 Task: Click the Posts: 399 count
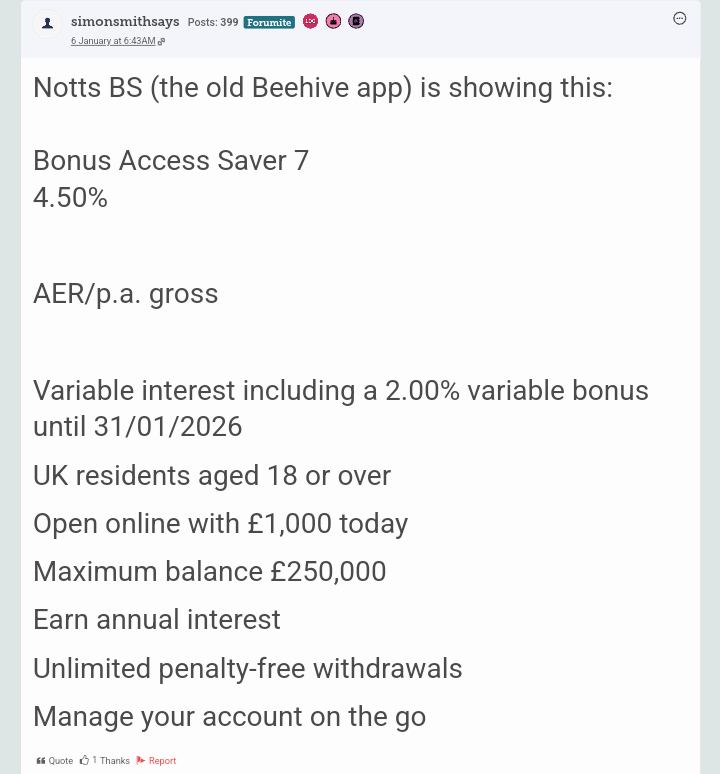[213, 22]
